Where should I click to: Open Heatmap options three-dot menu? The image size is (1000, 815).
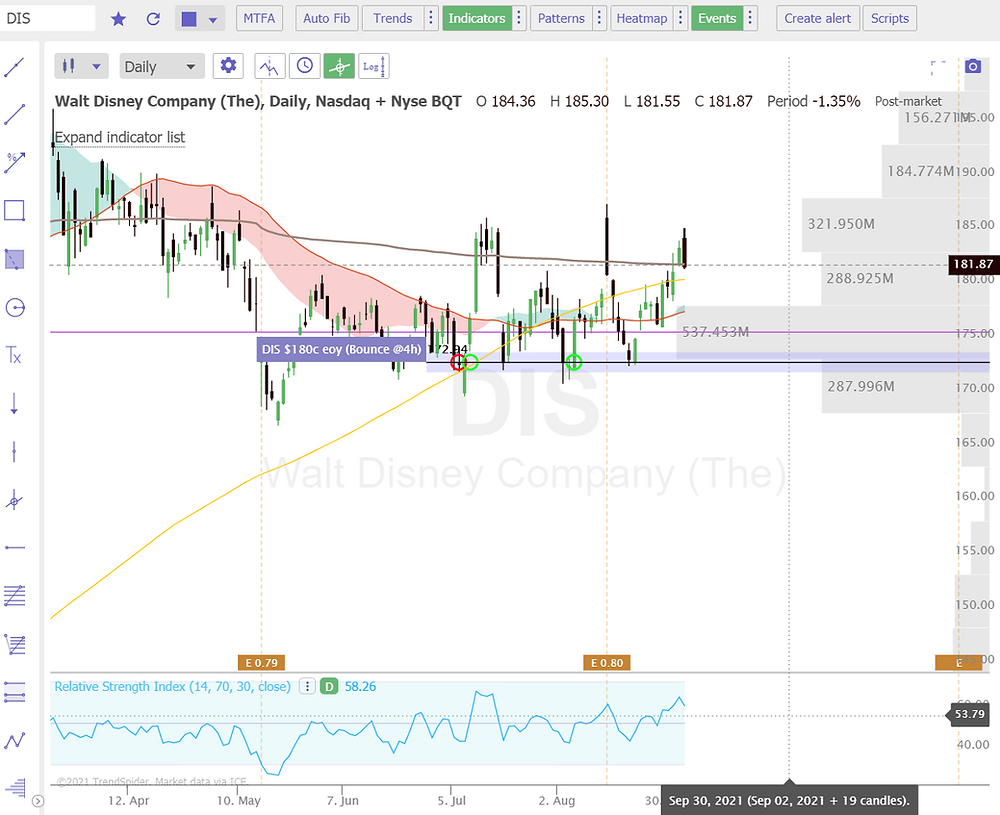coord(680,18)
